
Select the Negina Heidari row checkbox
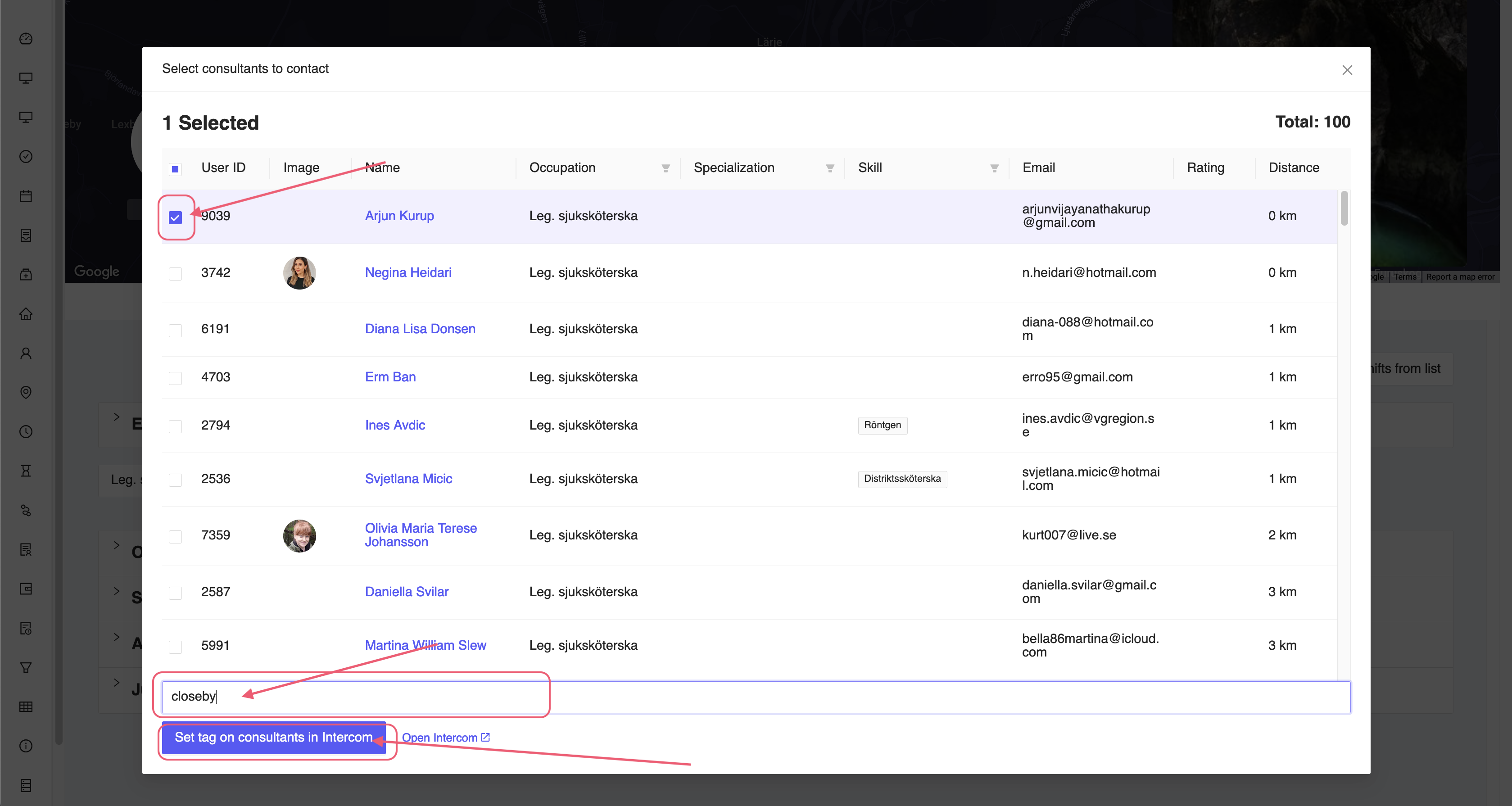pyautogui.click(x=175, y=274)
